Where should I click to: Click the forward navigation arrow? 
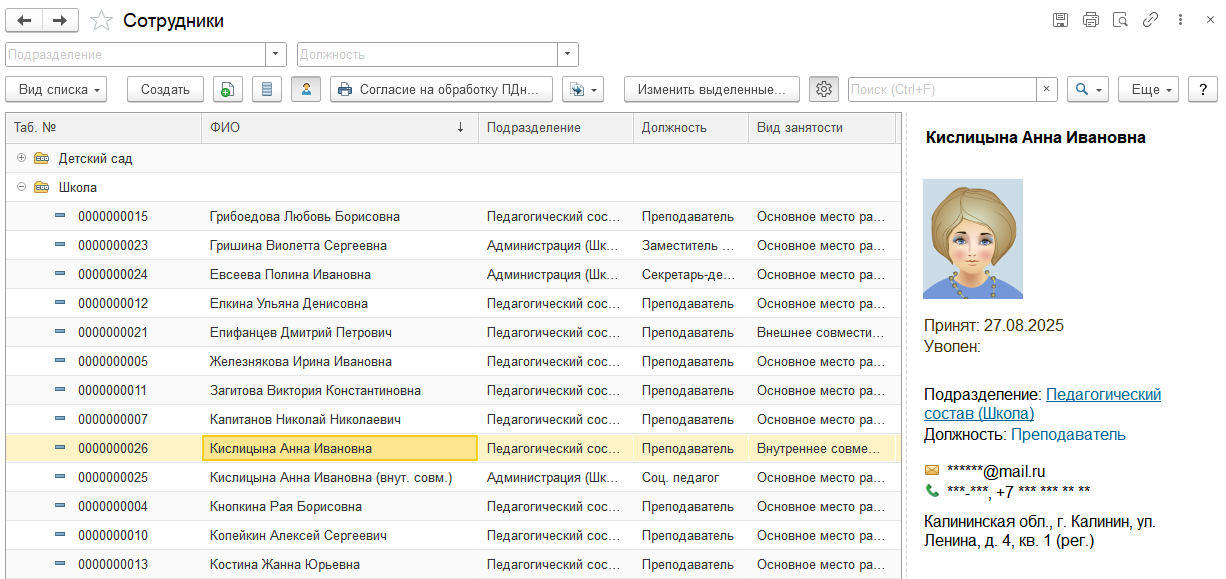tap(60, 20)
